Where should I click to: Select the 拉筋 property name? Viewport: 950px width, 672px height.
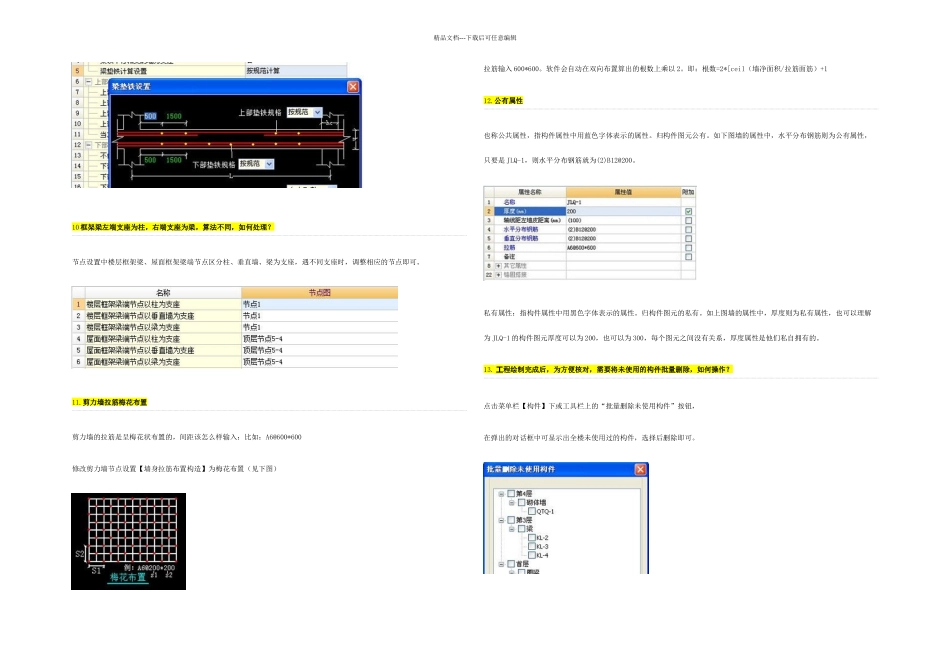(x=509, y=248)
